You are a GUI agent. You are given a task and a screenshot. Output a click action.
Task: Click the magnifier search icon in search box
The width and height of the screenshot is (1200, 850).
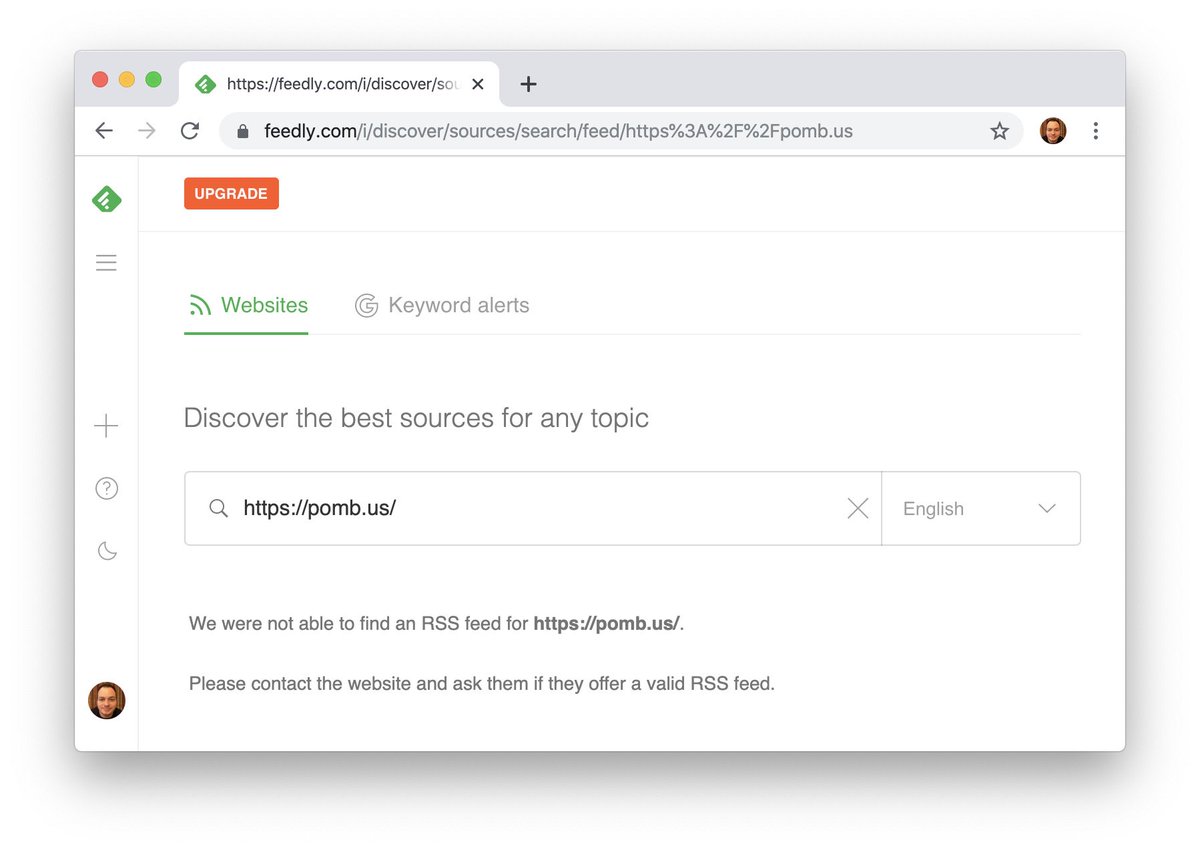[x=218, y=508]
